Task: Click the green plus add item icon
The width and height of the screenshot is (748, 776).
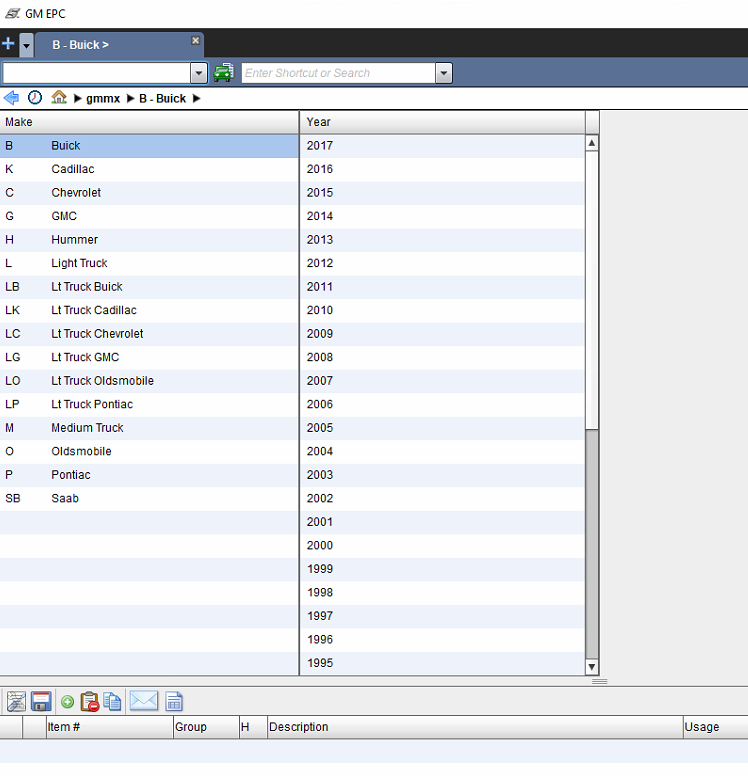Action: pos(67,702)
